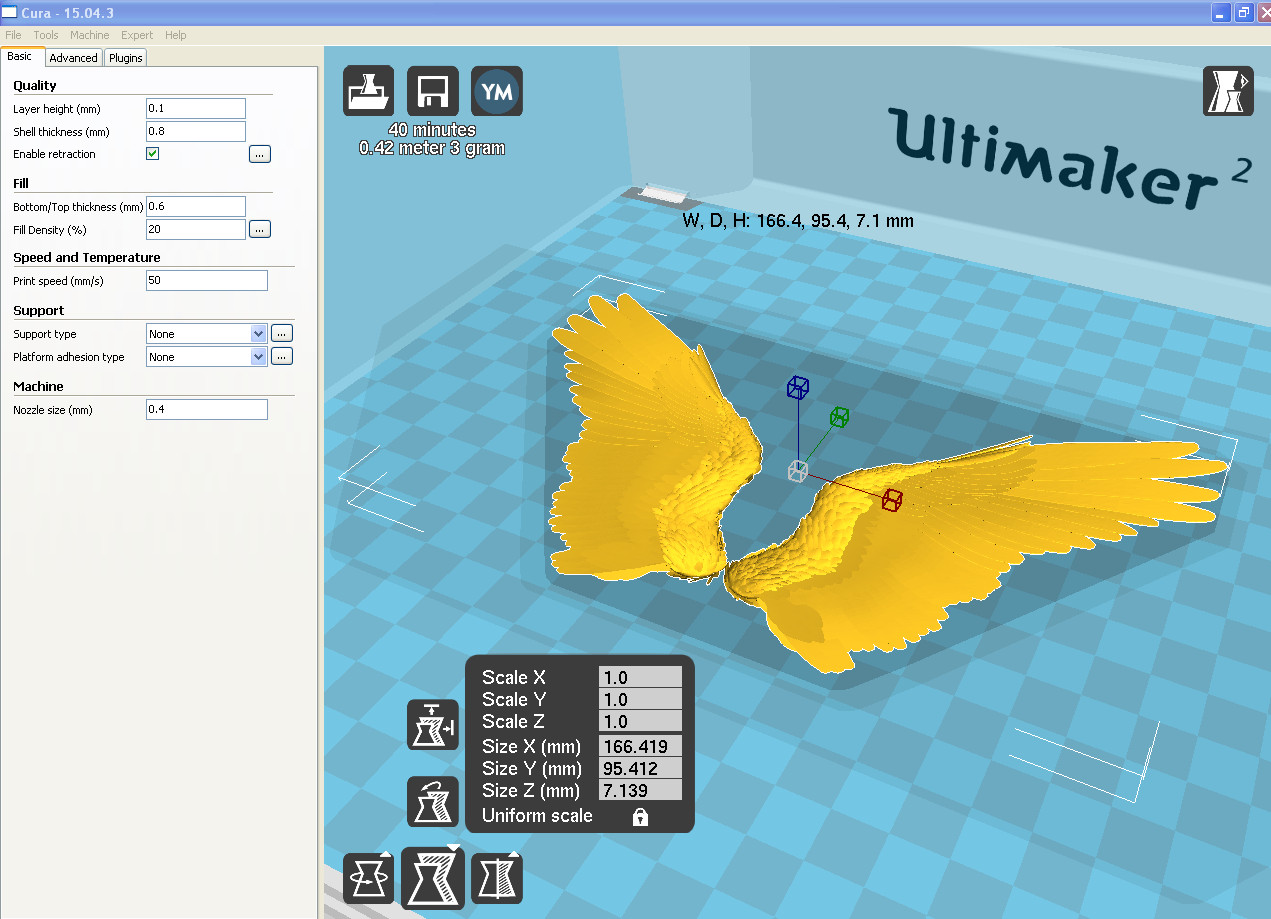The image size is (1271, 919).
Task: Click the green Y-axis scale handle
Action: 839,417
